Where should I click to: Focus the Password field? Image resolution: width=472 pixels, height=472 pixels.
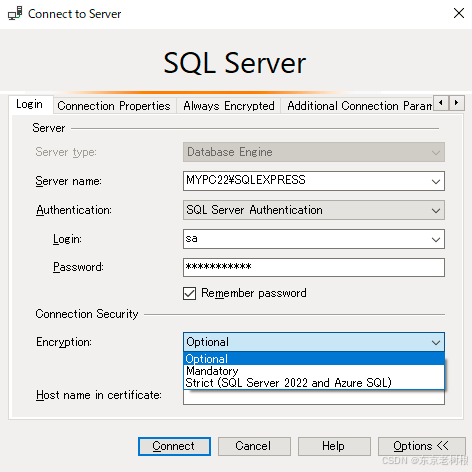[314, 267]
